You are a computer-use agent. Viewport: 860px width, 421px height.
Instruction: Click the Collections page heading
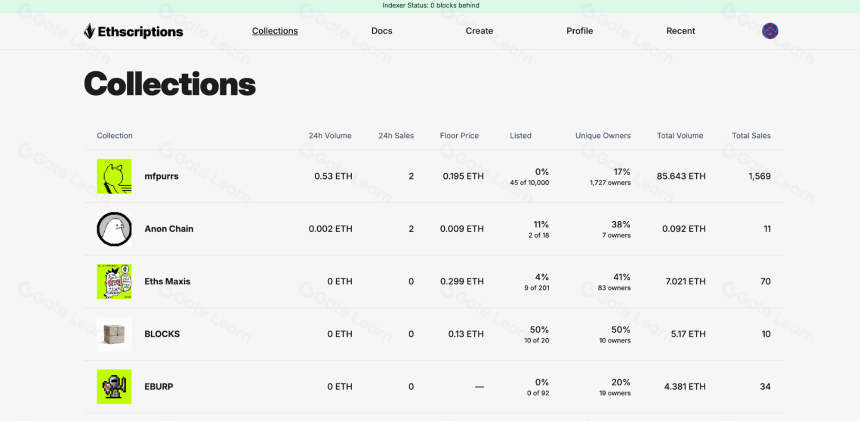click(x=170, y=85)
